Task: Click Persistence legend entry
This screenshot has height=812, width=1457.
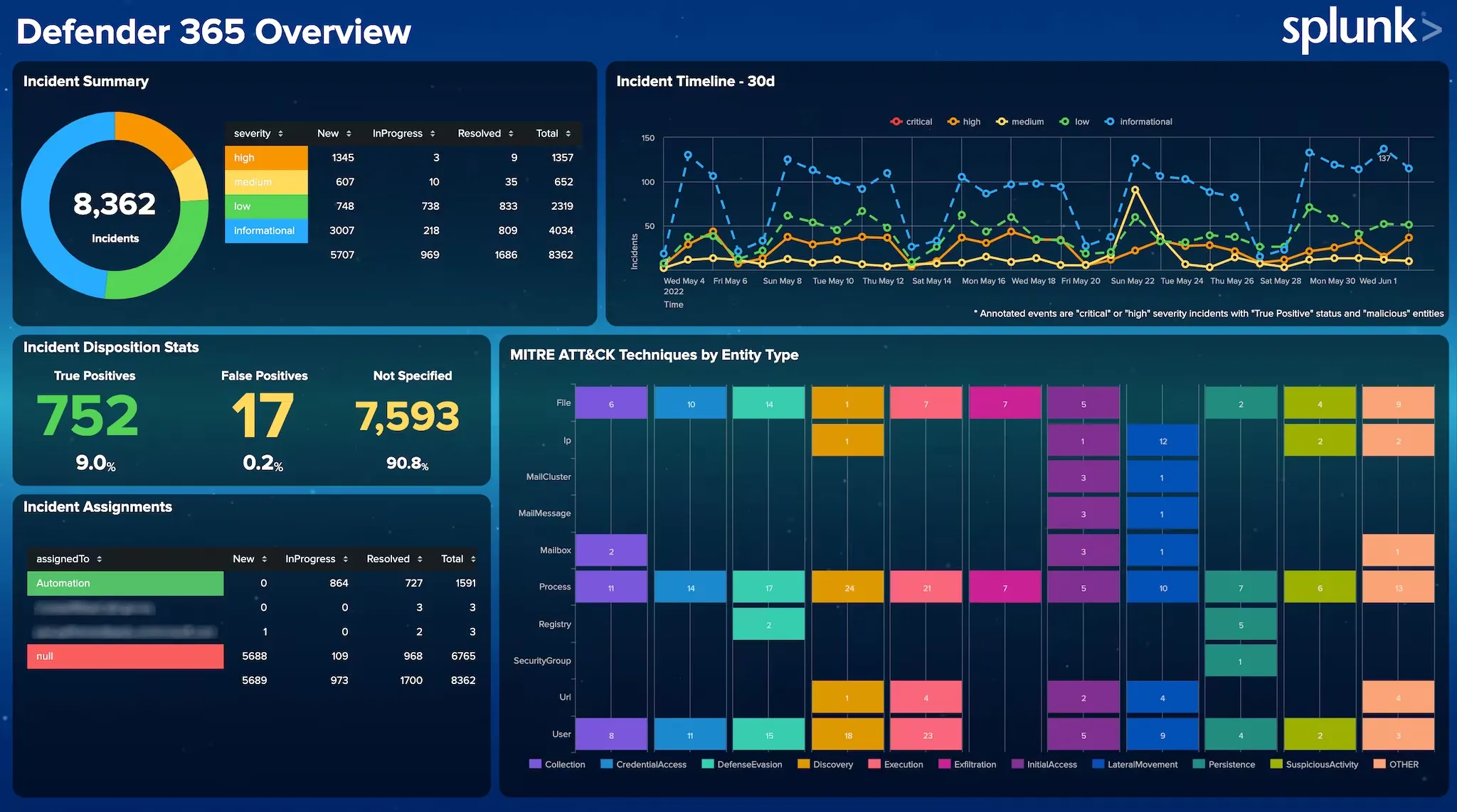Action: pos(1224,764)
